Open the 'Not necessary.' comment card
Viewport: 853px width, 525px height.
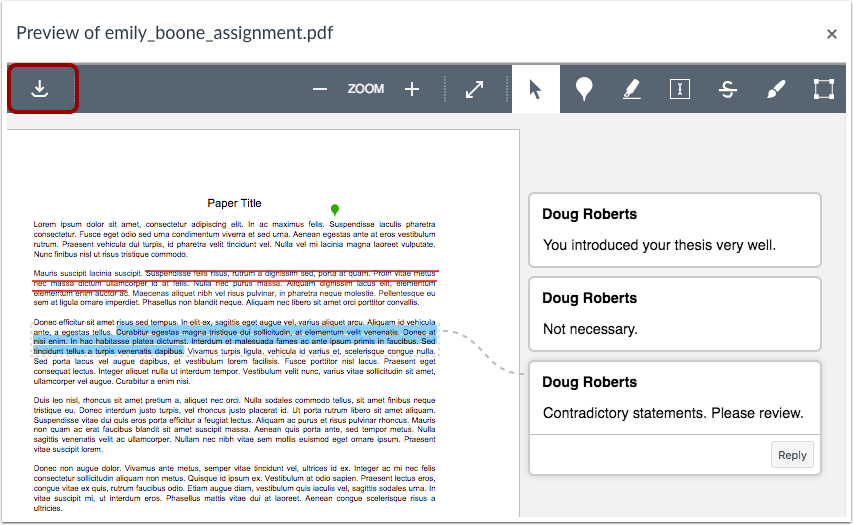pyautogui.click(x=675, y=314)
